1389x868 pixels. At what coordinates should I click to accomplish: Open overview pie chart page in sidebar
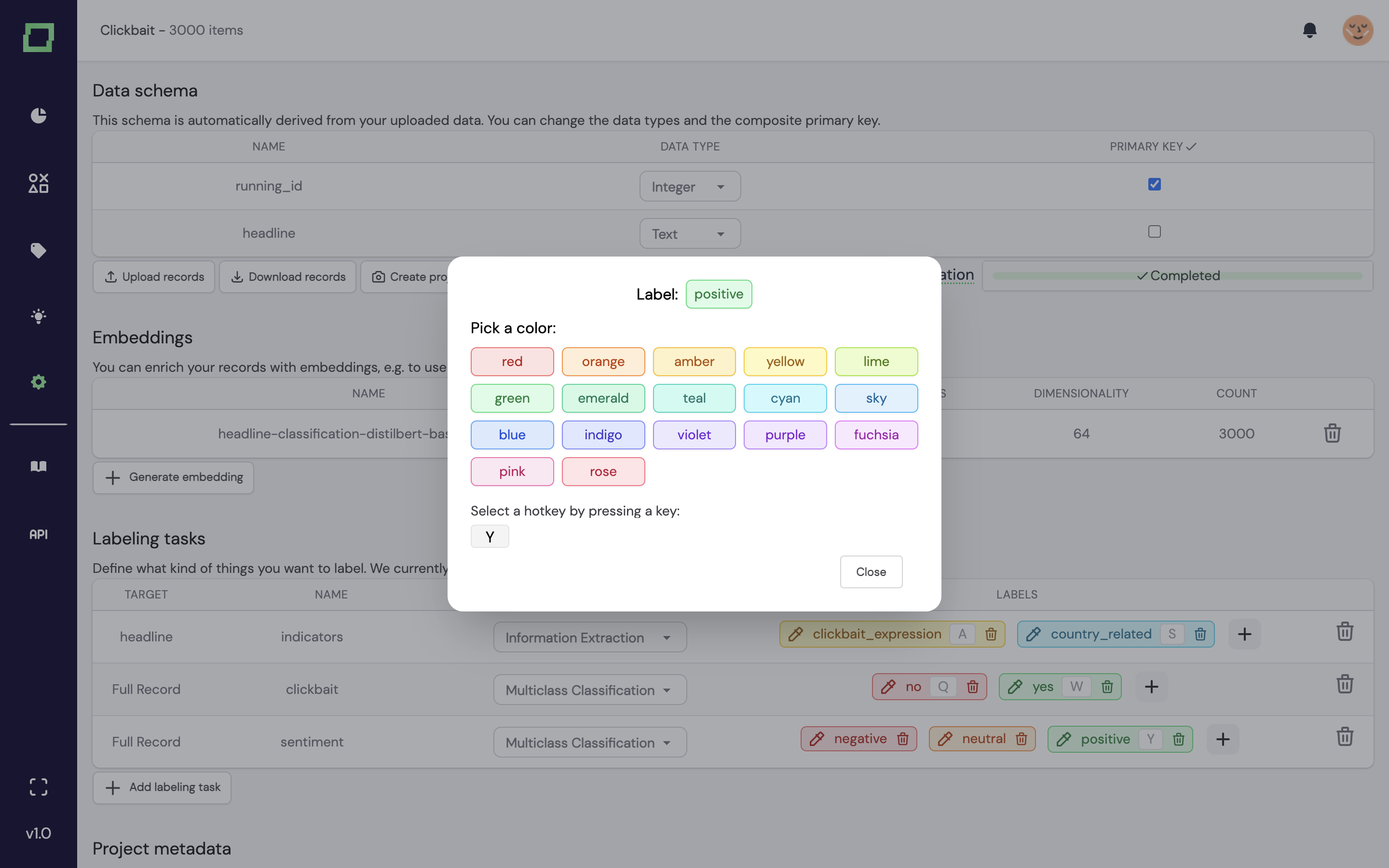(39, 115)
